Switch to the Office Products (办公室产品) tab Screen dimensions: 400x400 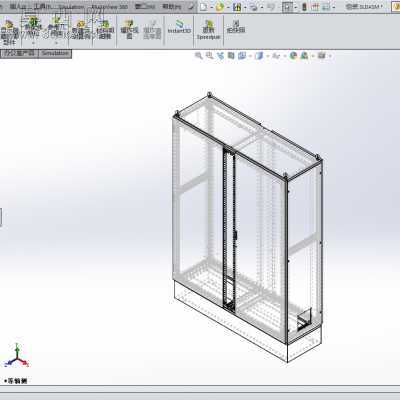point(19,53)
